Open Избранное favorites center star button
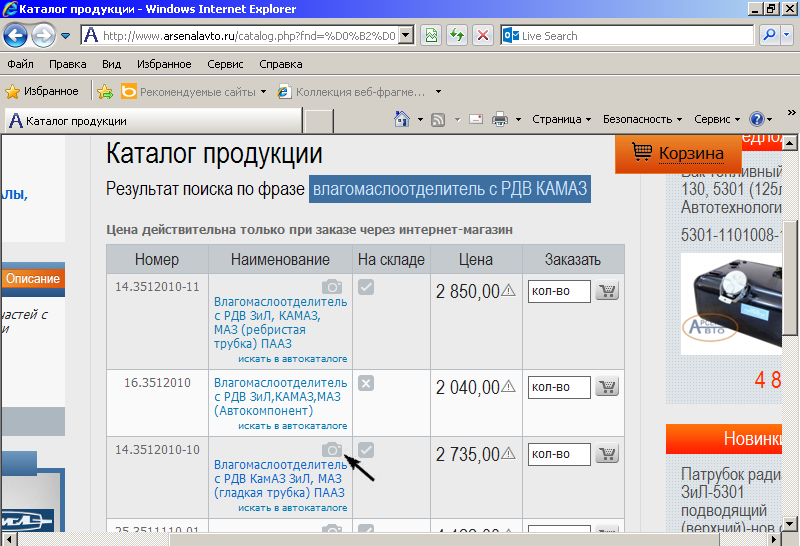The width and height of the screenshot is (800, 546). pyautogui.click(x=42, y=91)
